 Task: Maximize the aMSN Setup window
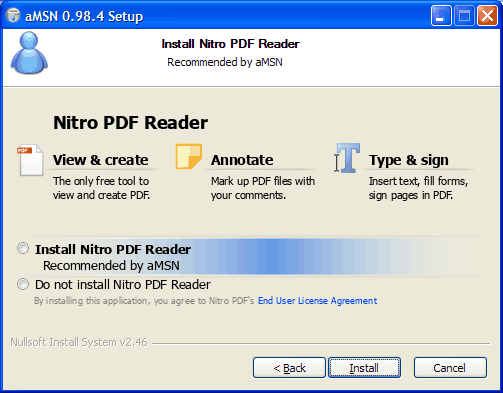pyautogui.click(x=464, y=15)
